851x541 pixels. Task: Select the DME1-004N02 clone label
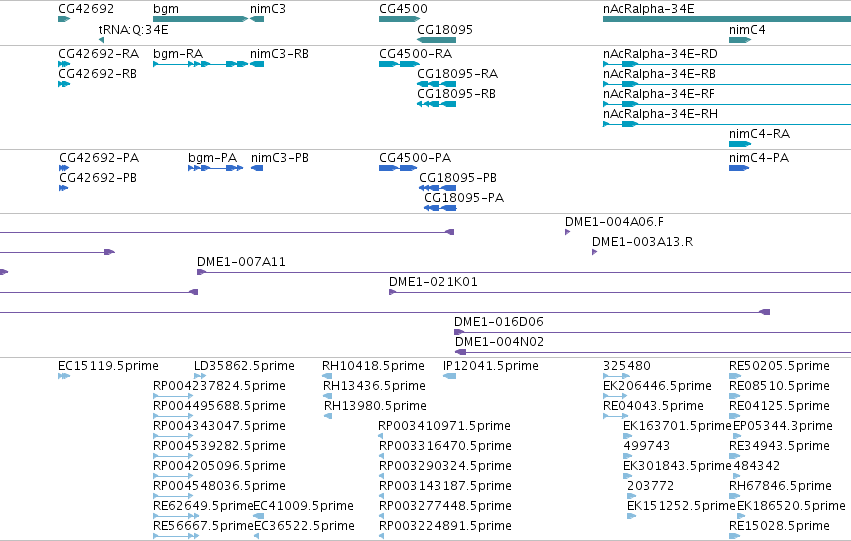click(499, 342)
